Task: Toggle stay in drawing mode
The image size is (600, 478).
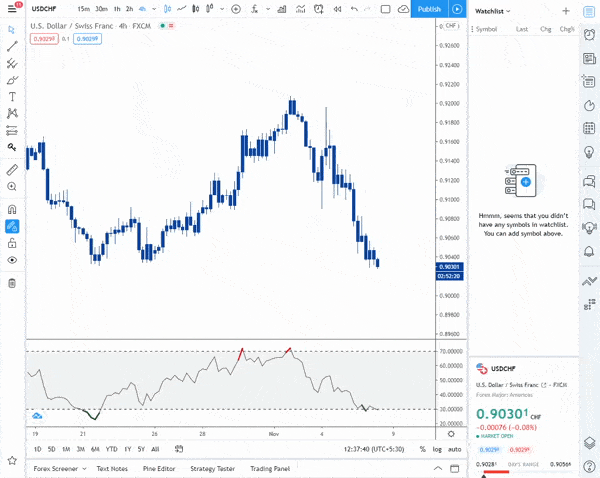Action: [x=12, y=226]
